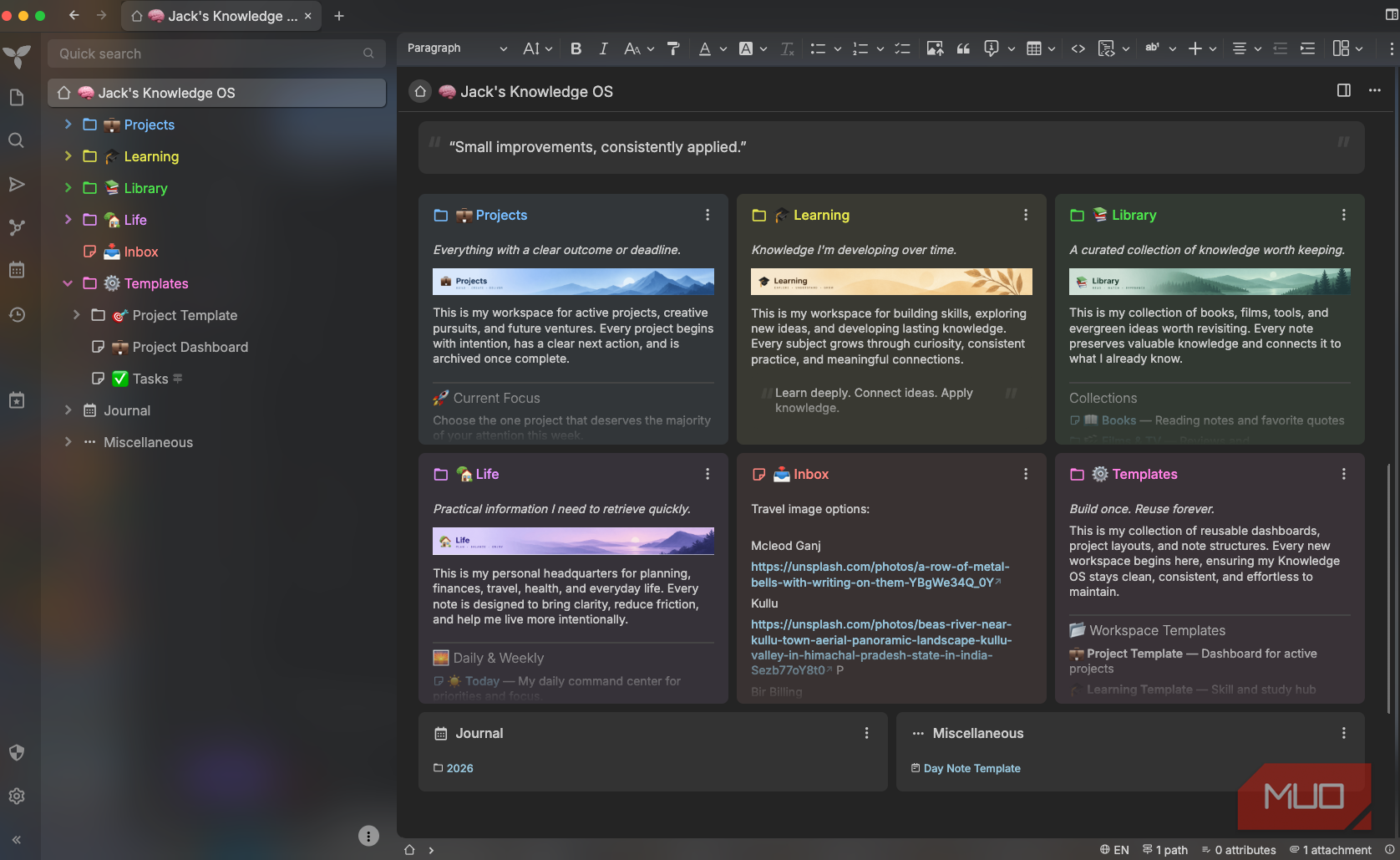Open protected session shield icon

17,753
